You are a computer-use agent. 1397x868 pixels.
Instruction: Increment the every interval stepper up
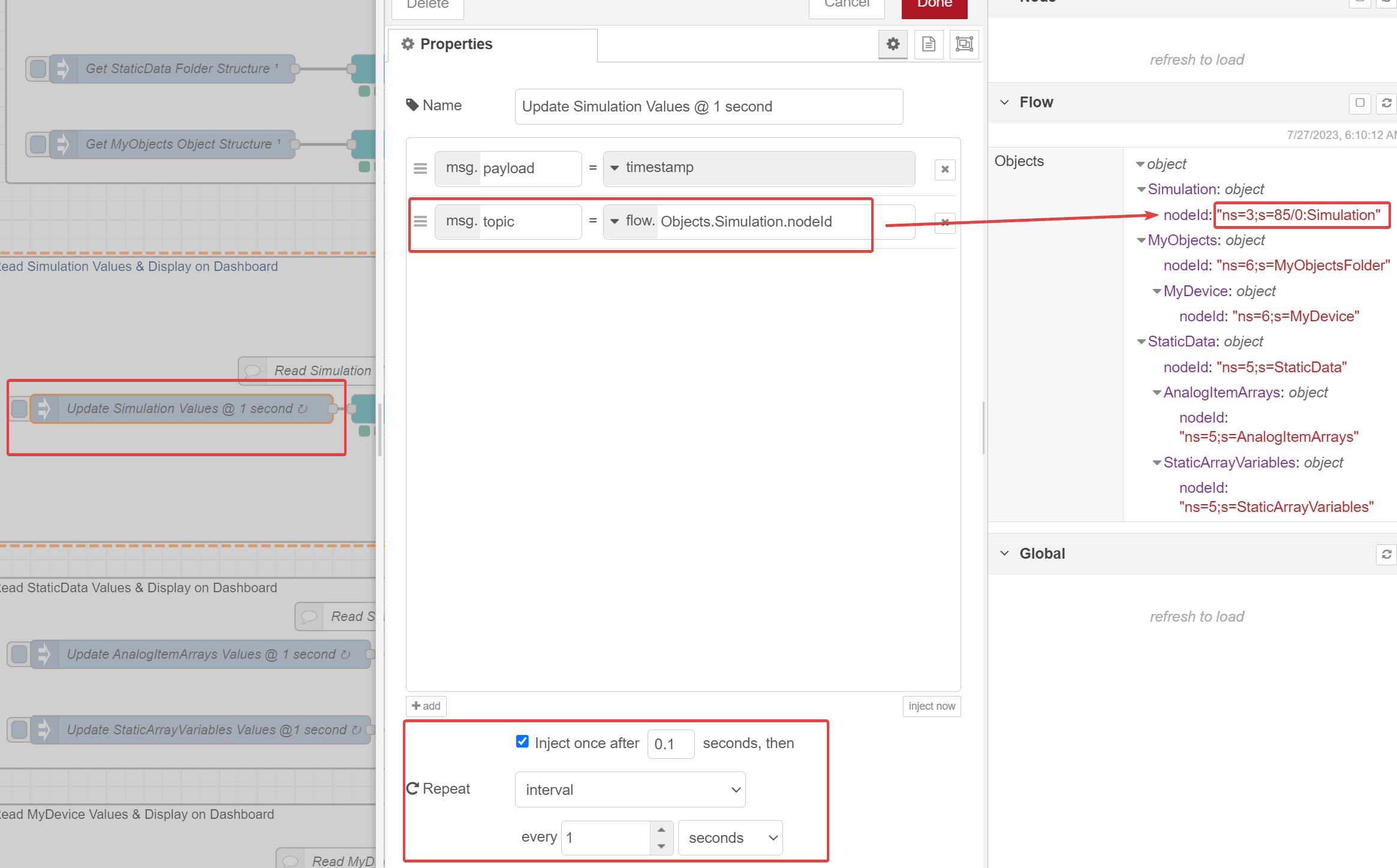click(661, 830)
